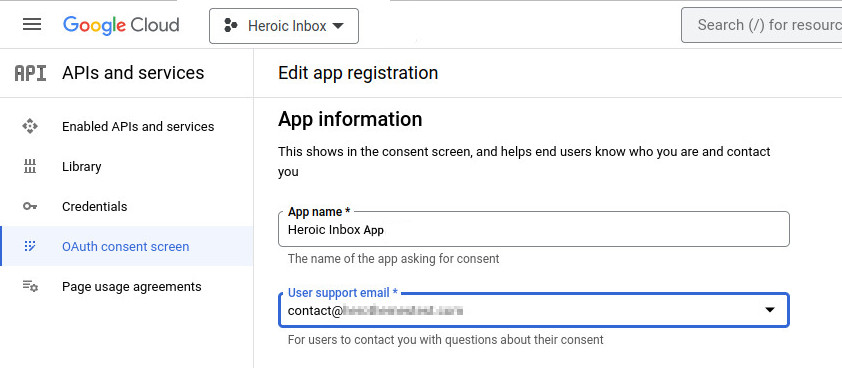Open the Heroic Inbox project selector
Image resolution: width=842 pixels, height=368 pixels.
284,26
